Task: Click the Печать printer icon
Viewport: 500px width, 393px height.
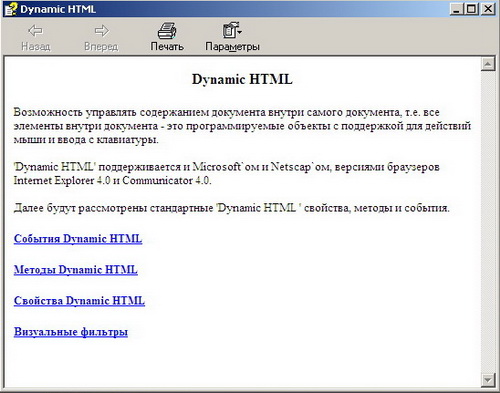Action: (x=167, y=31)
